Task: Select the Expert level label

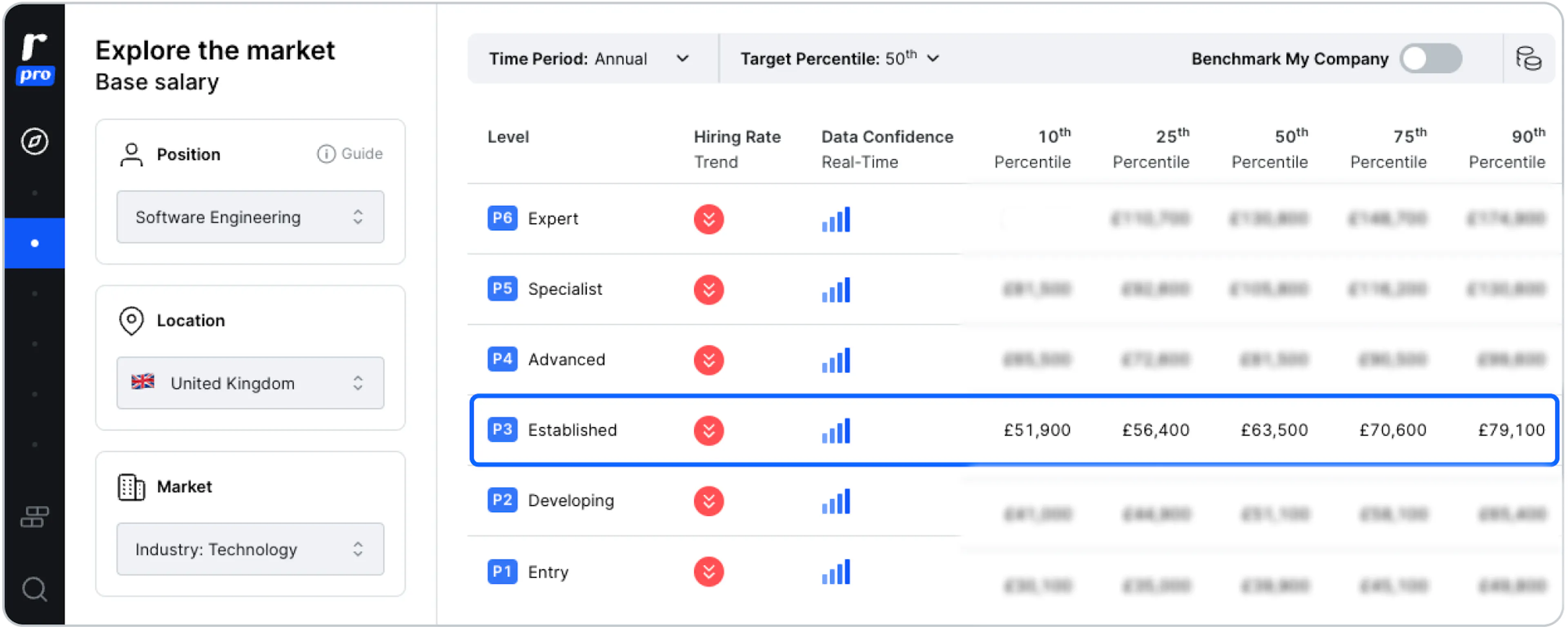Action: click(553, 219)
